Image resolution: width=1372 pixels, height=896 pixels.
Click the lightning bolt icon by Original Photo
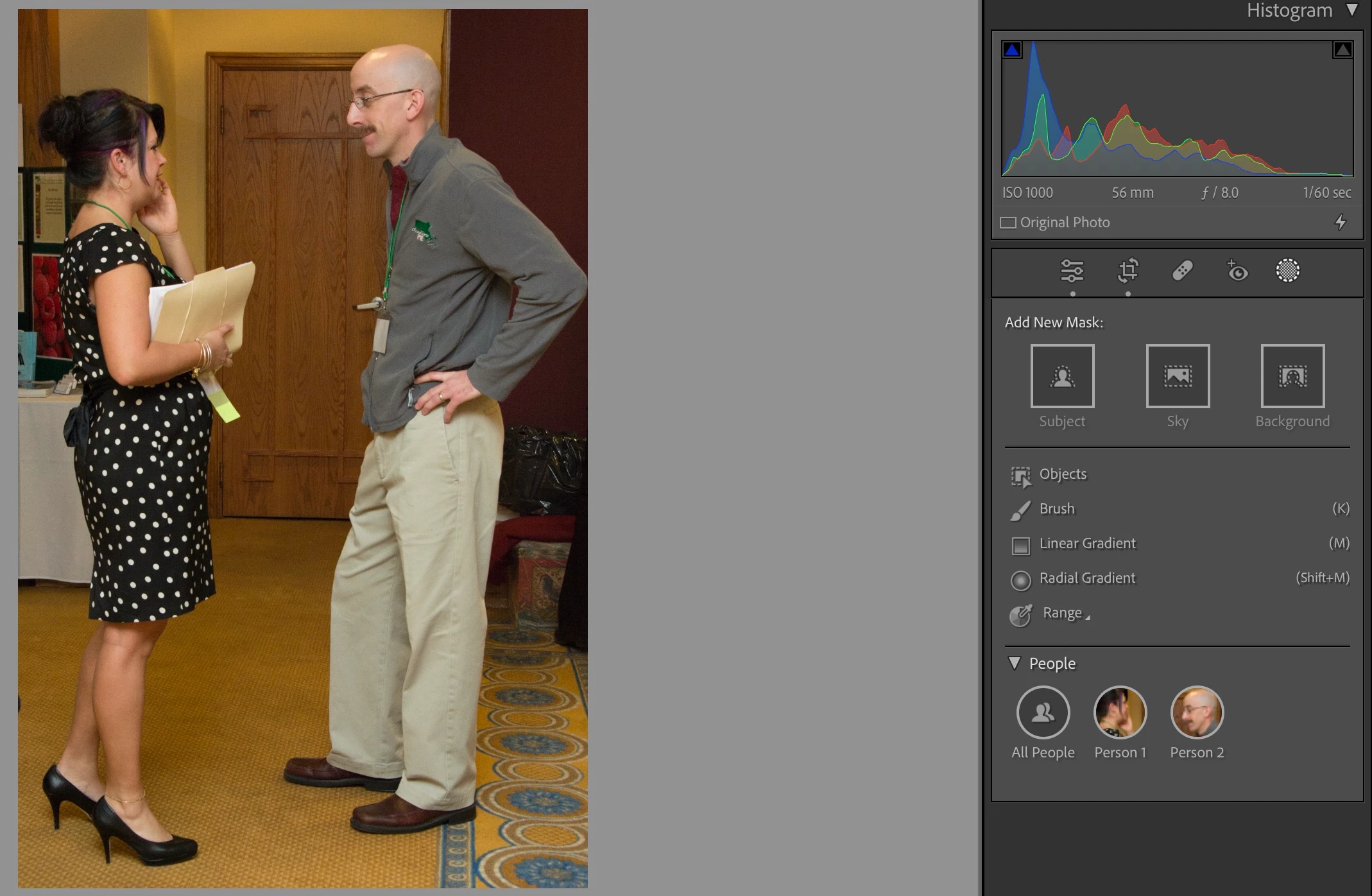1341,222
